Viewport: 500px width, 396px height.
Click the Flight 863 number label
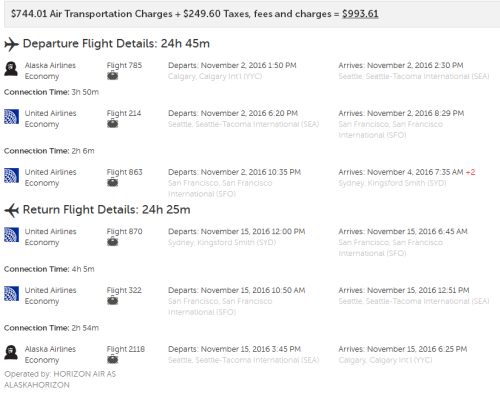tap(124, 172)
